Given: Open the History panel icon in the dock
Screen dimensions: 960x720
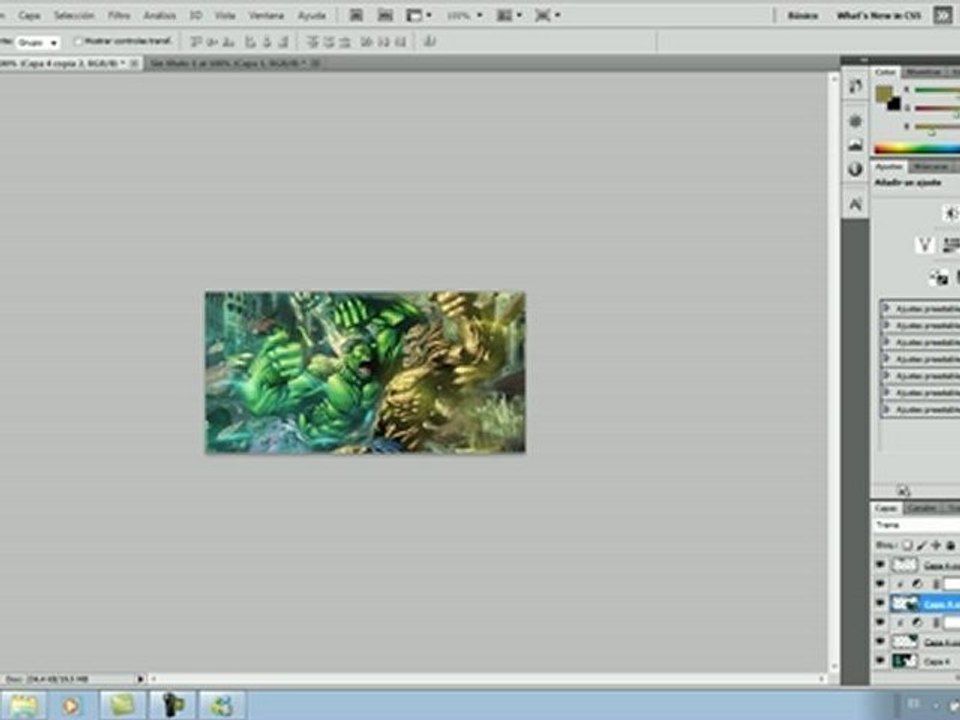Looking at the screenshot, I should [x=855, y=87].
